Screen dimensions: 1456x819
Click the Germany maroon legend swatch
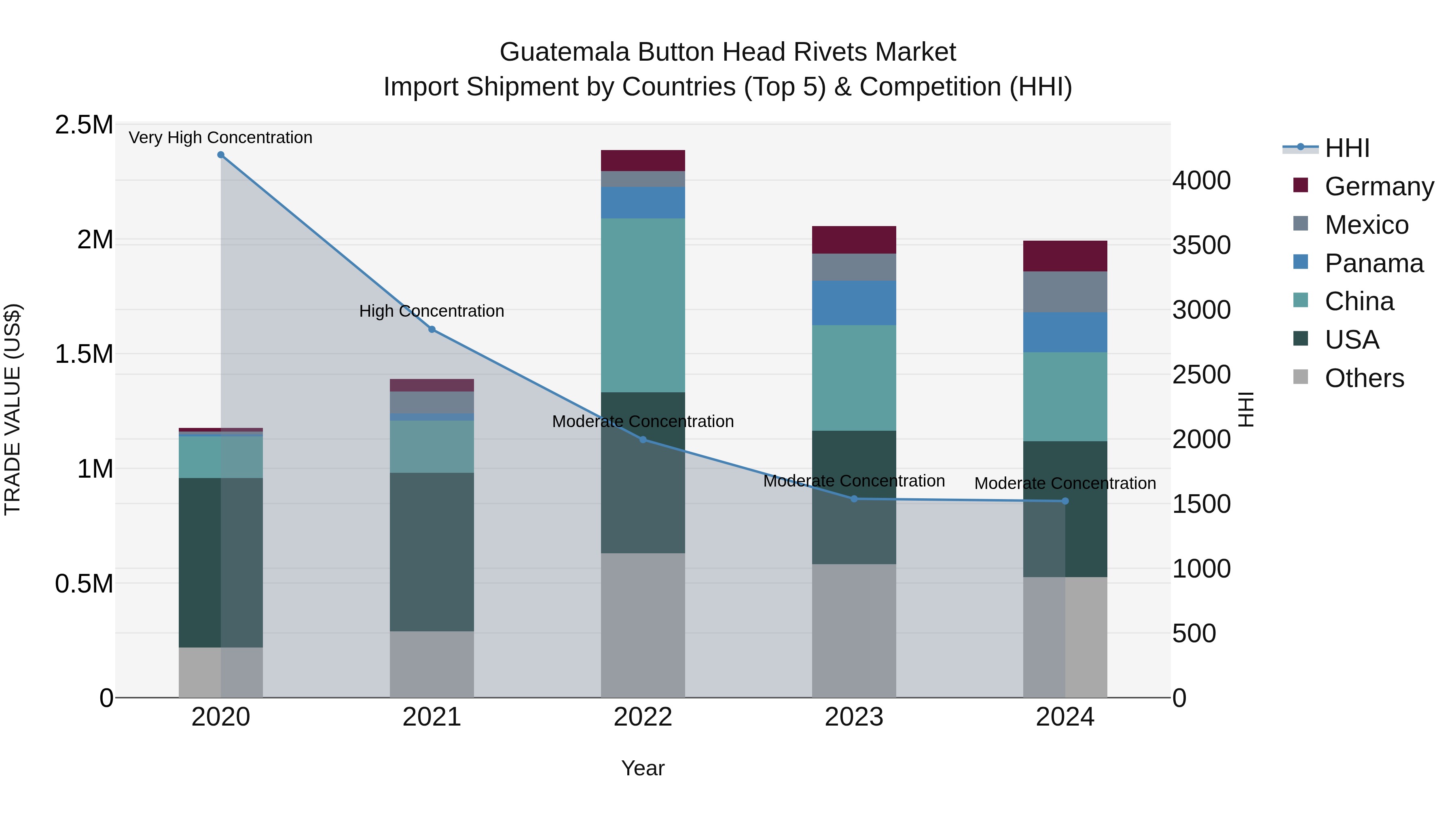(1301, 185)
